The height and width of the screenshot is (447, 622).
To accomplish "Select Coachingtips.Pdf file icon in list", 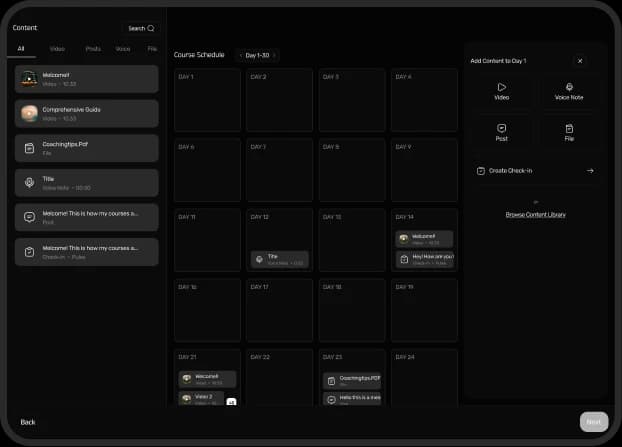I will pos(29,148).
